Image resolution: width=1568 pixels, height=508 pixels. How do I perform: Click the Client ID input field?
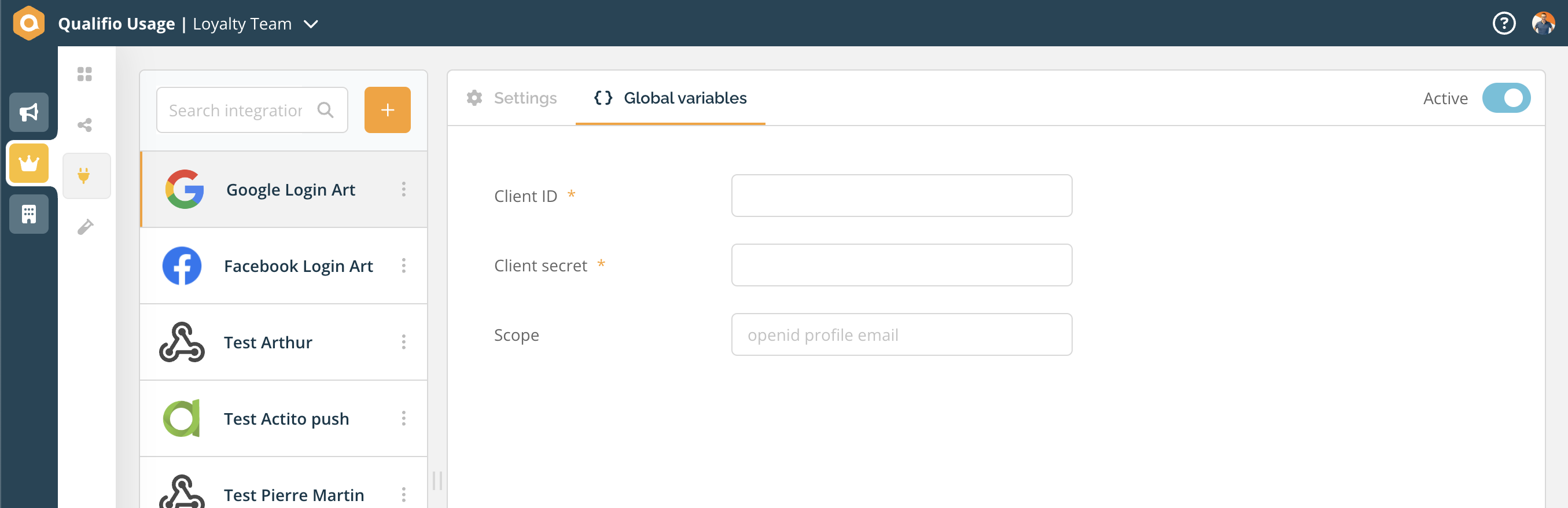tap(901, 196)
